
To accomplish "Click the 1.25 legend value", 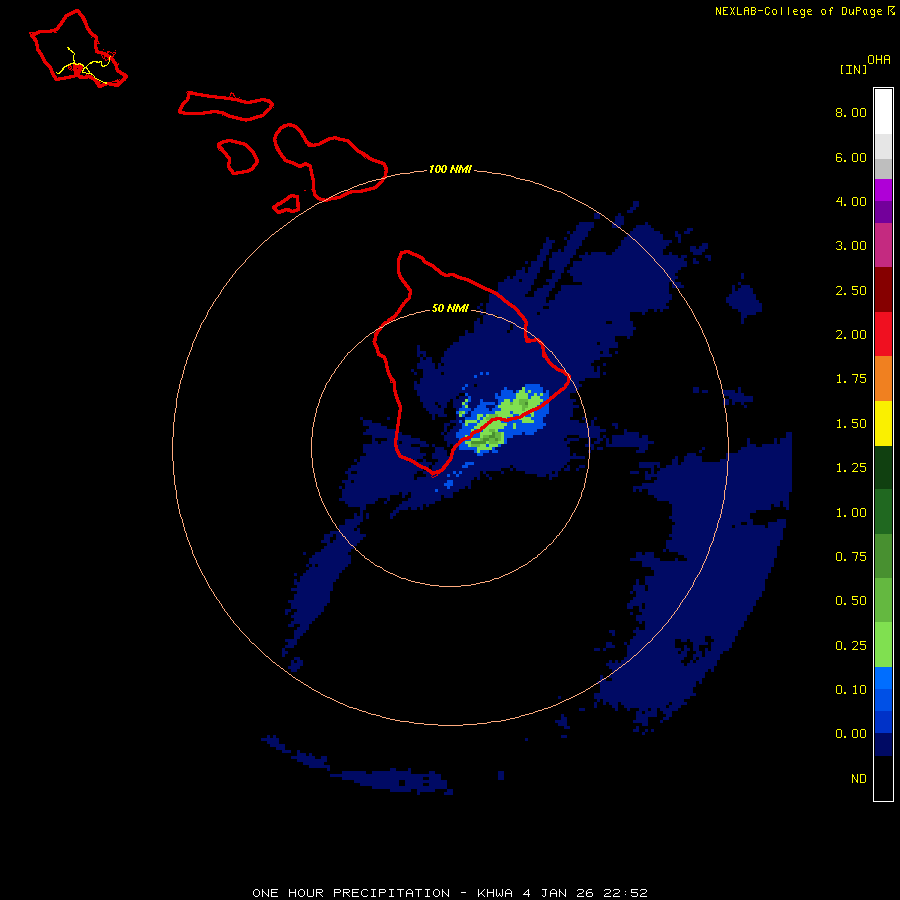I will pyautogui.click(x=851, y=468).
